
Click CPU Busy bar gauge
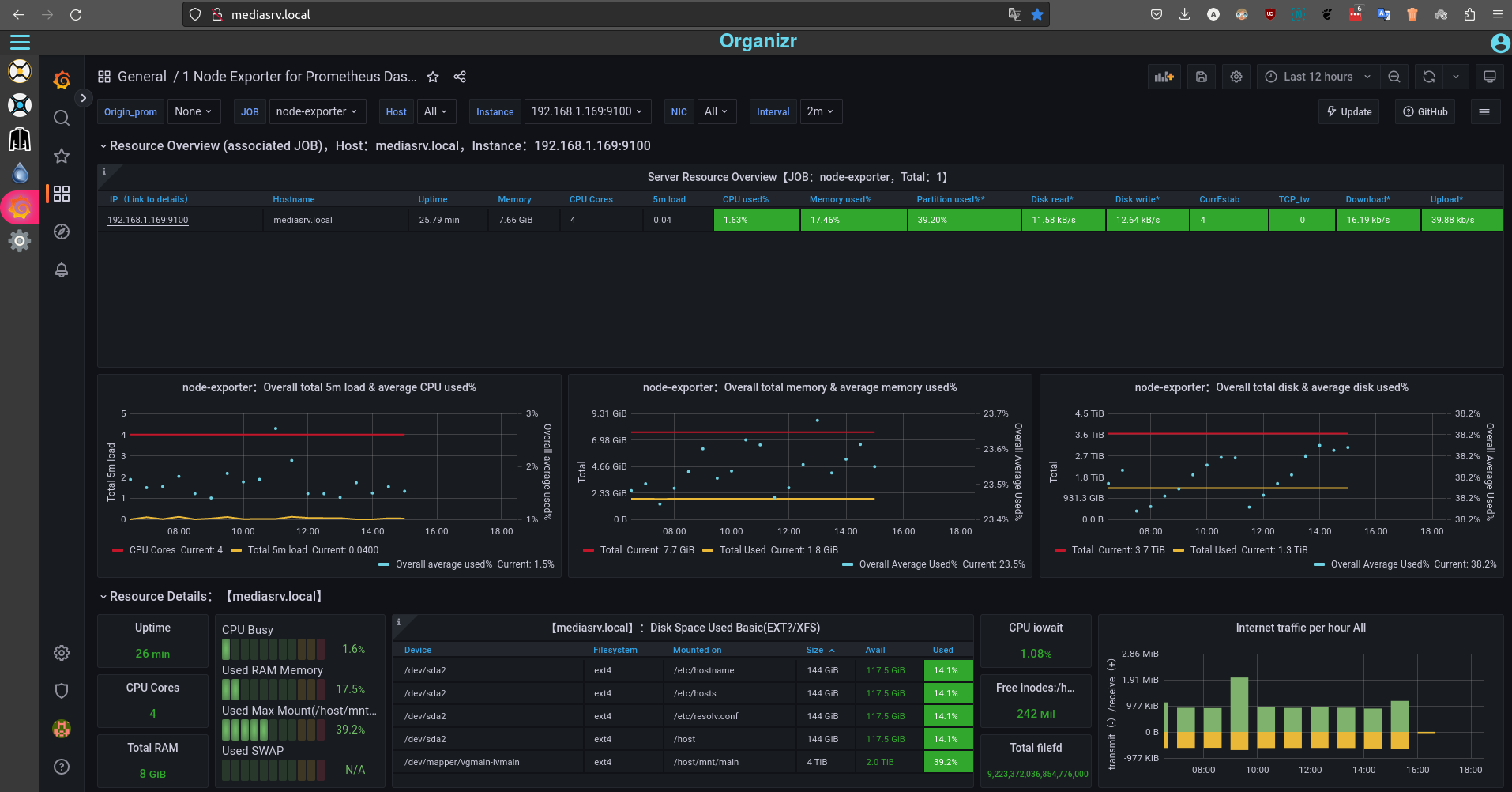[x=273, y=650]
